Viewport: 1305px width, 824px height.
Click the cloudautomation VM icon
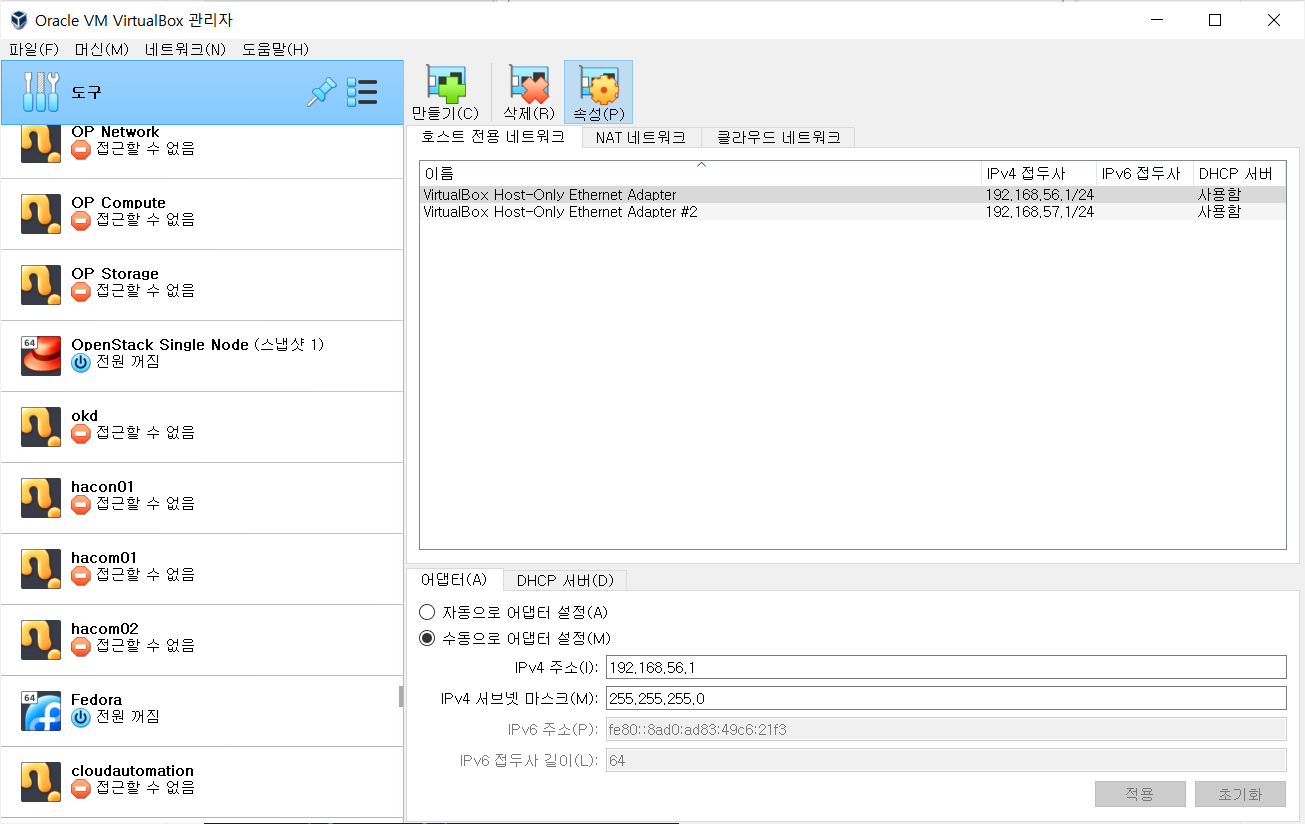click(x=41, y=782)
